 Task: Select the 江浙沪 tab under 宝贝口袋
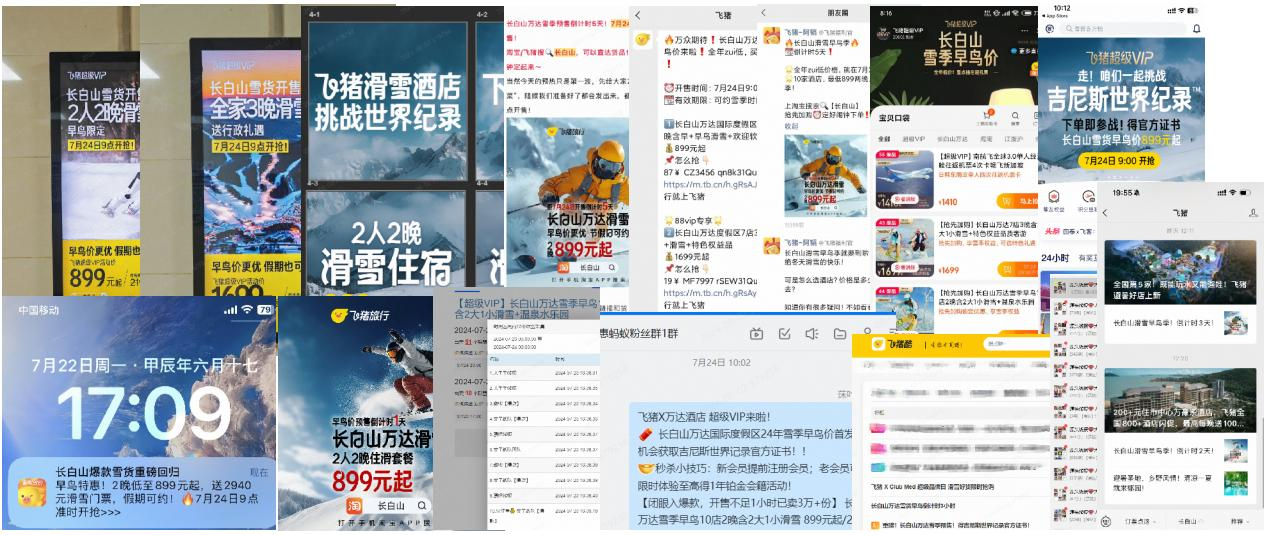[x=1014, y=139]
